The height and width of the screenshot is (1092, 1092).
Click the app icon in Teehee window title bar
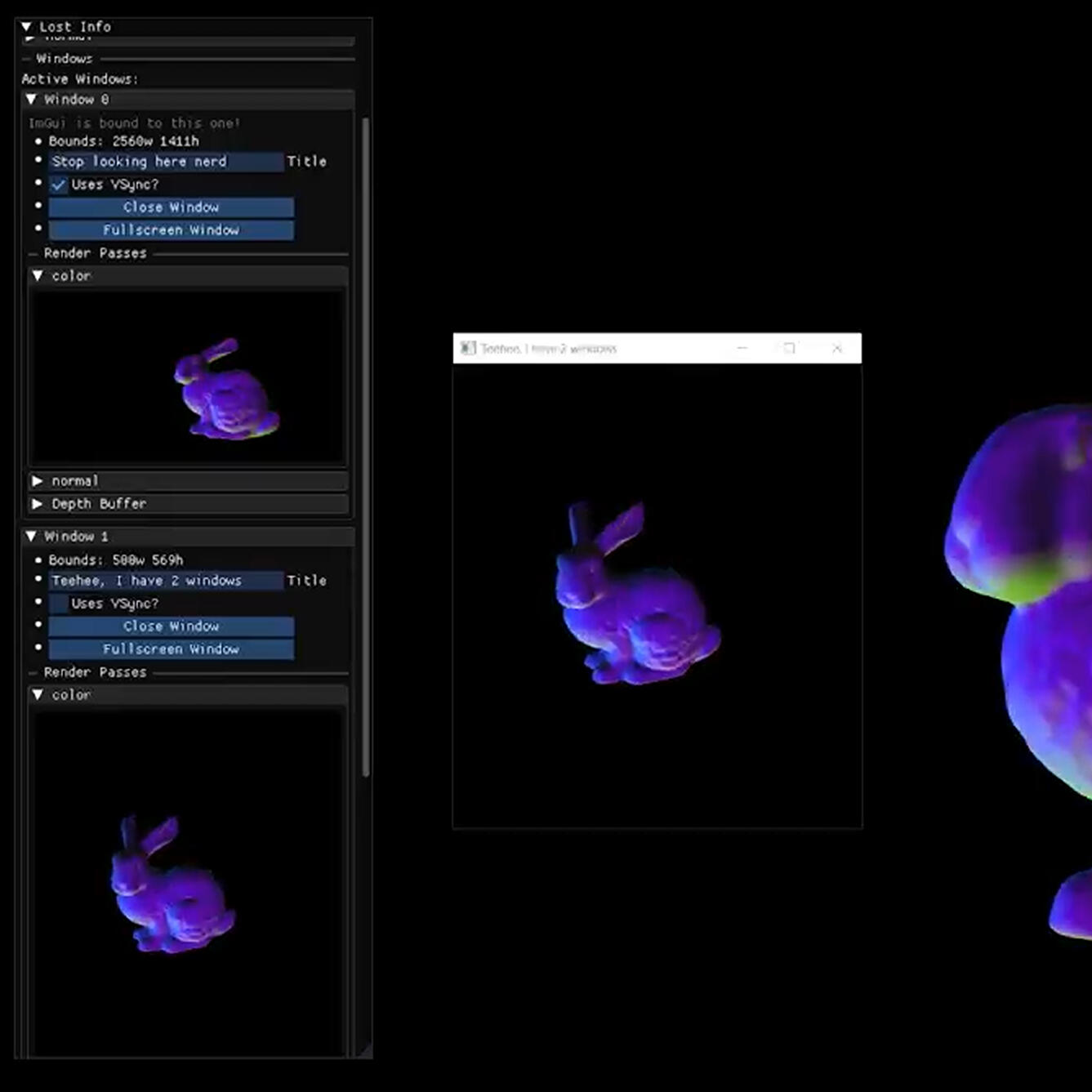[468, 348]
